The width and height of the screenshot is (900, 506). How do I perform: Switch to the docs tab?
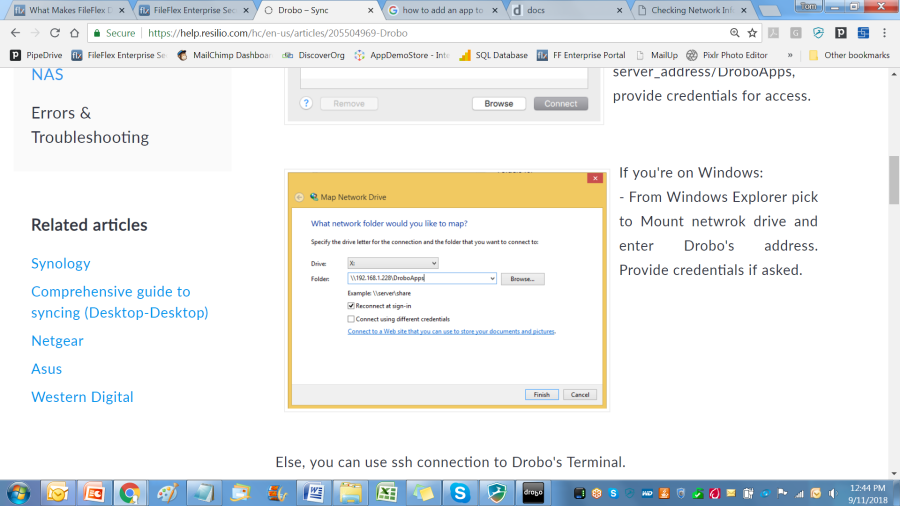(568, 10)
